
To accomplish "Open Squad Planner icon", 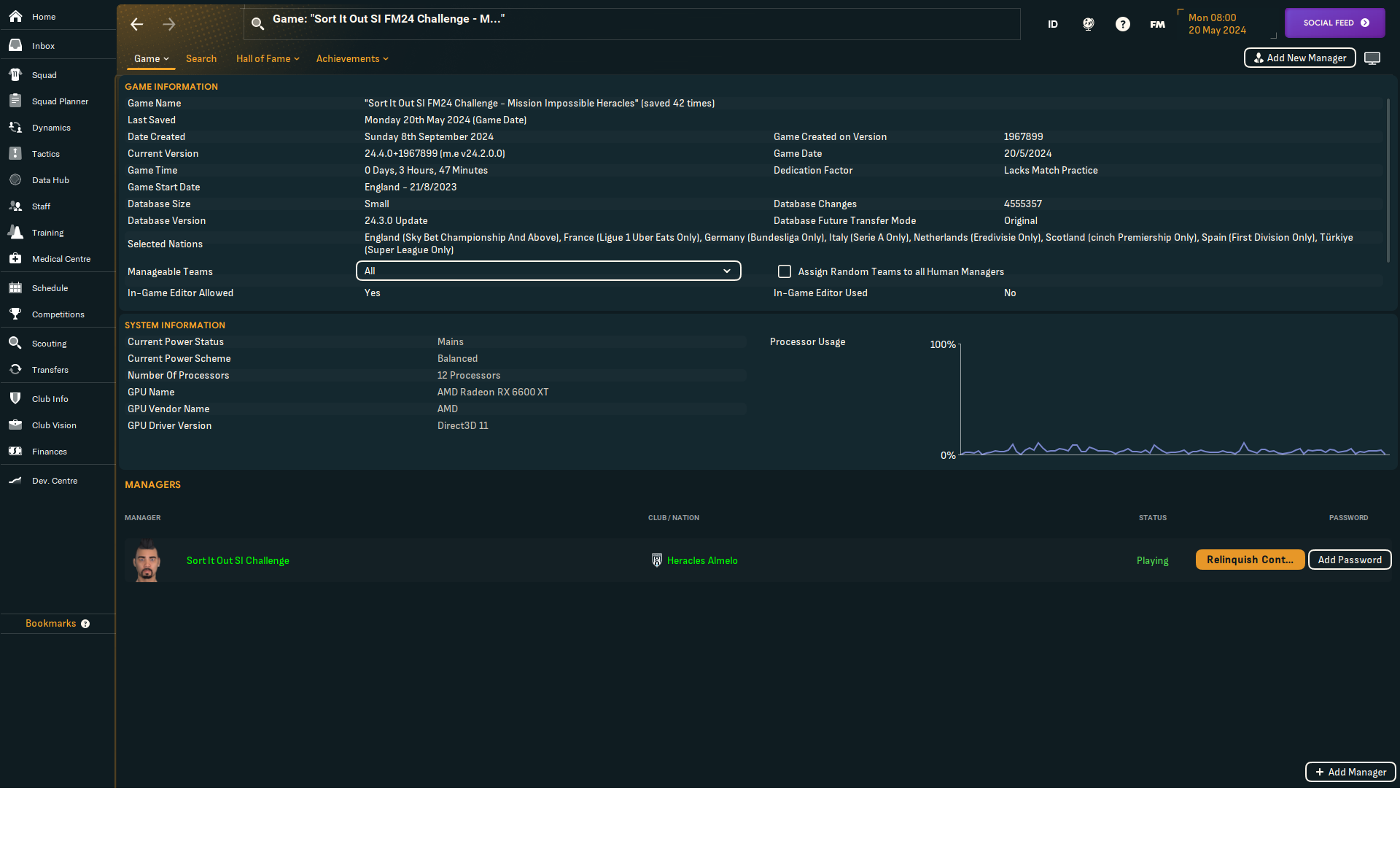I will coord(15,101).
